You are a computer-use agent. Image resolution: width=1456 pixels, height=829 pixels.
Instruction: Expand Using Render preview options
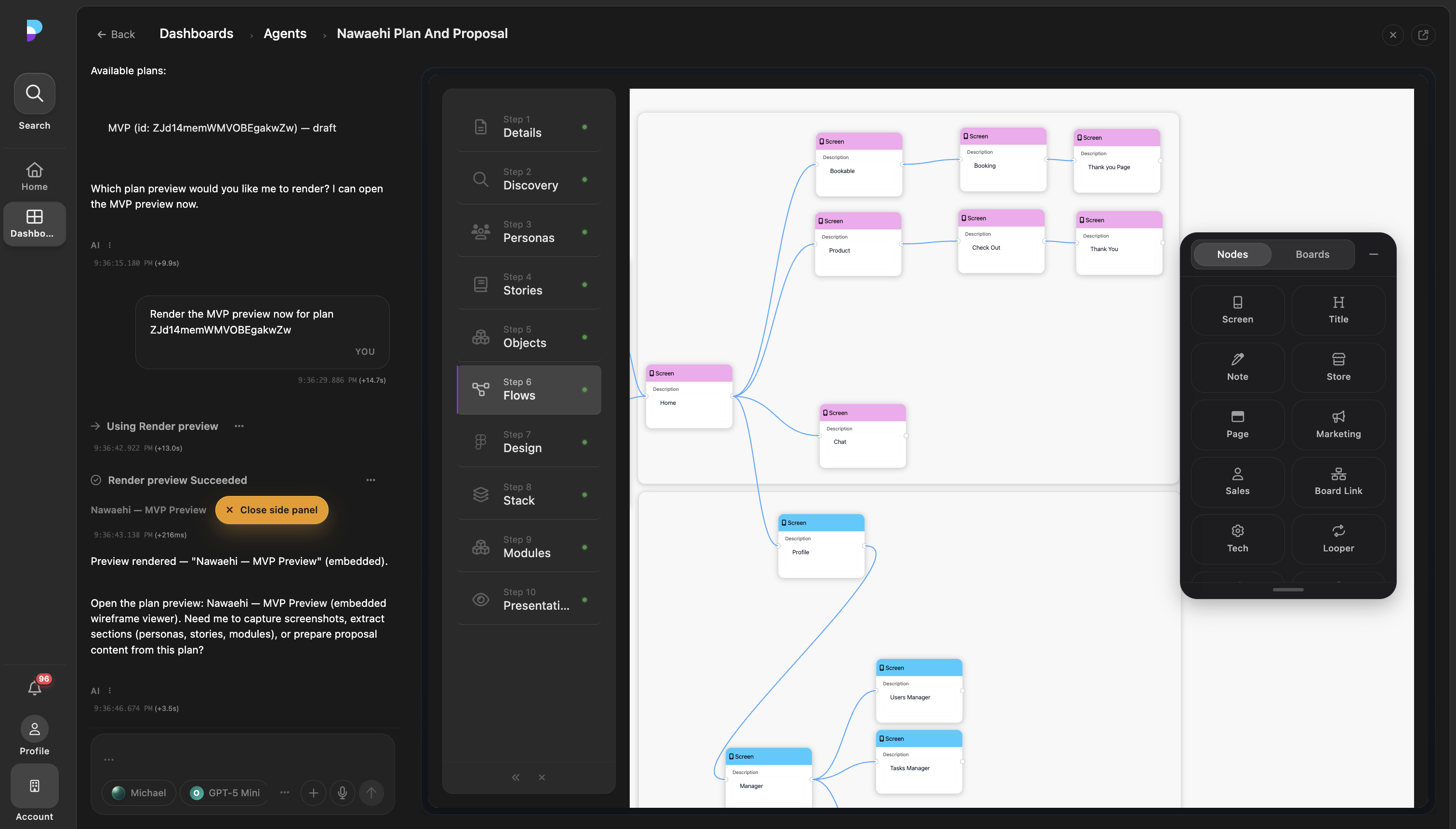click(239, 426)
